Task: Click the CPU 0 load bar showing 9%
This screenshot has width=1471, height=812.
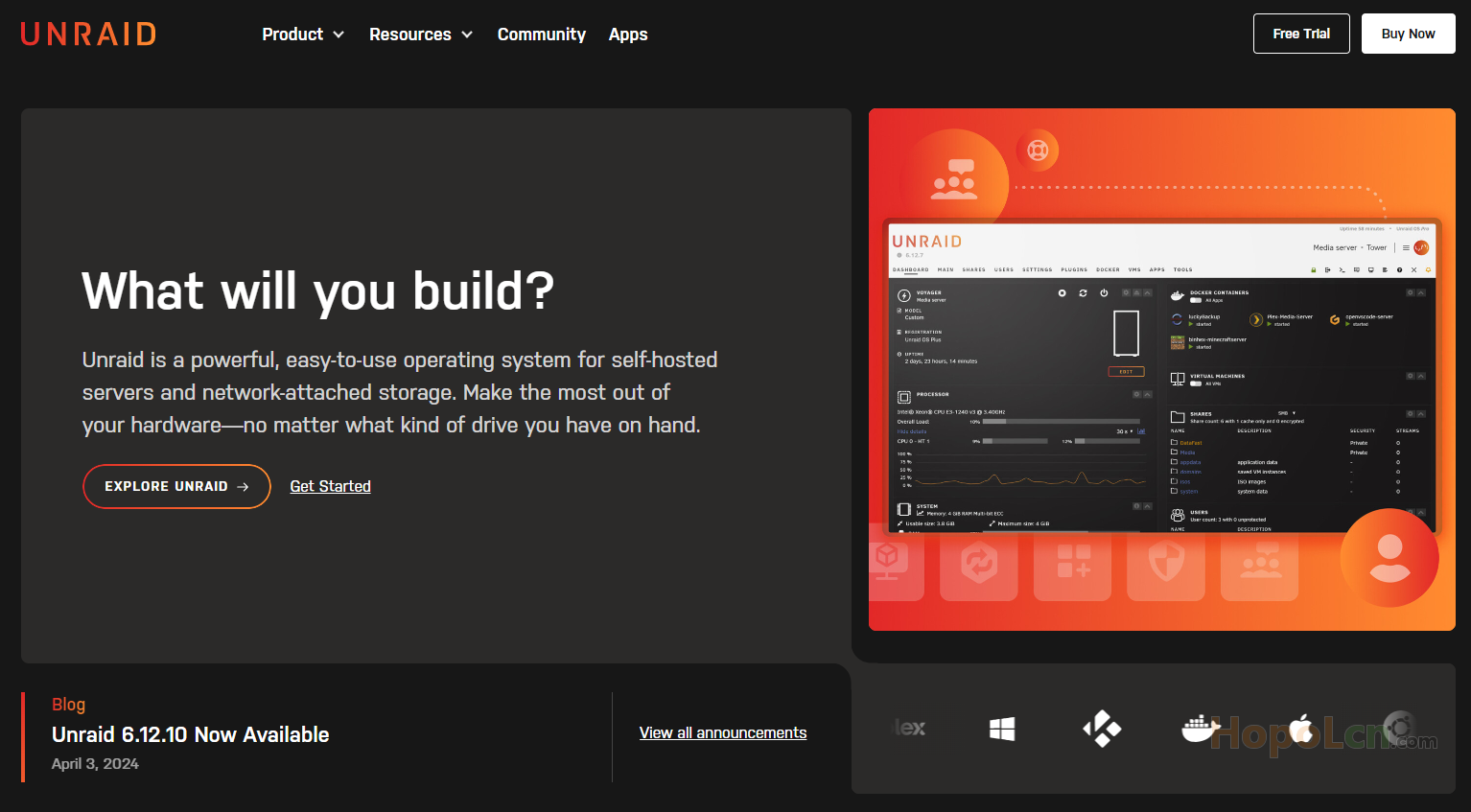Action: coord(1016,441)
